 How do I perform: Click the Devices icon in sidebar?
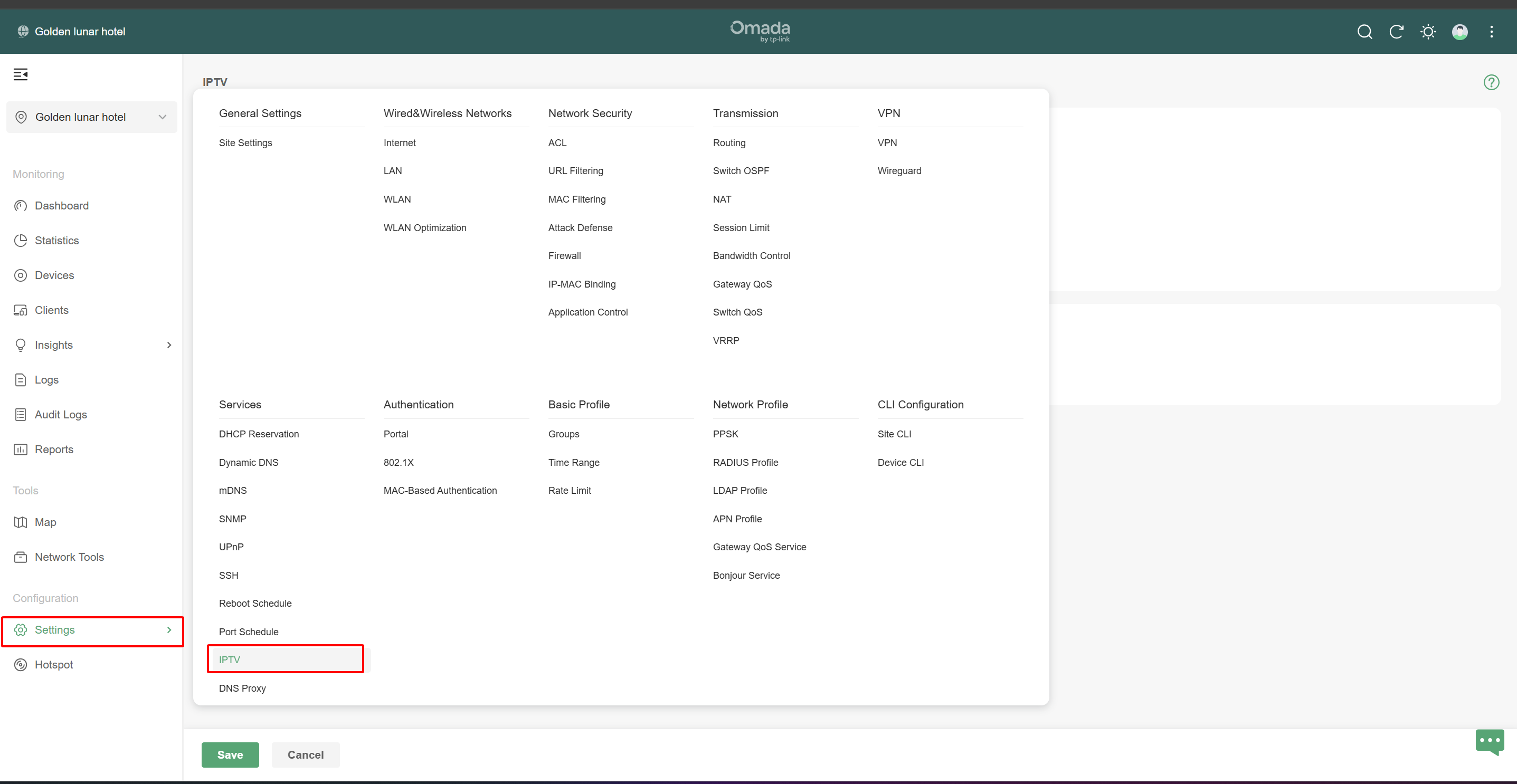21,275
